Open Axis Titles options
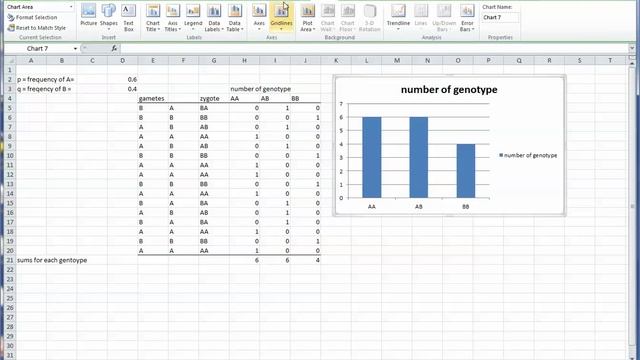Viewport: 640px width, 360px height. pyautogui.click(x=173, y=18)
